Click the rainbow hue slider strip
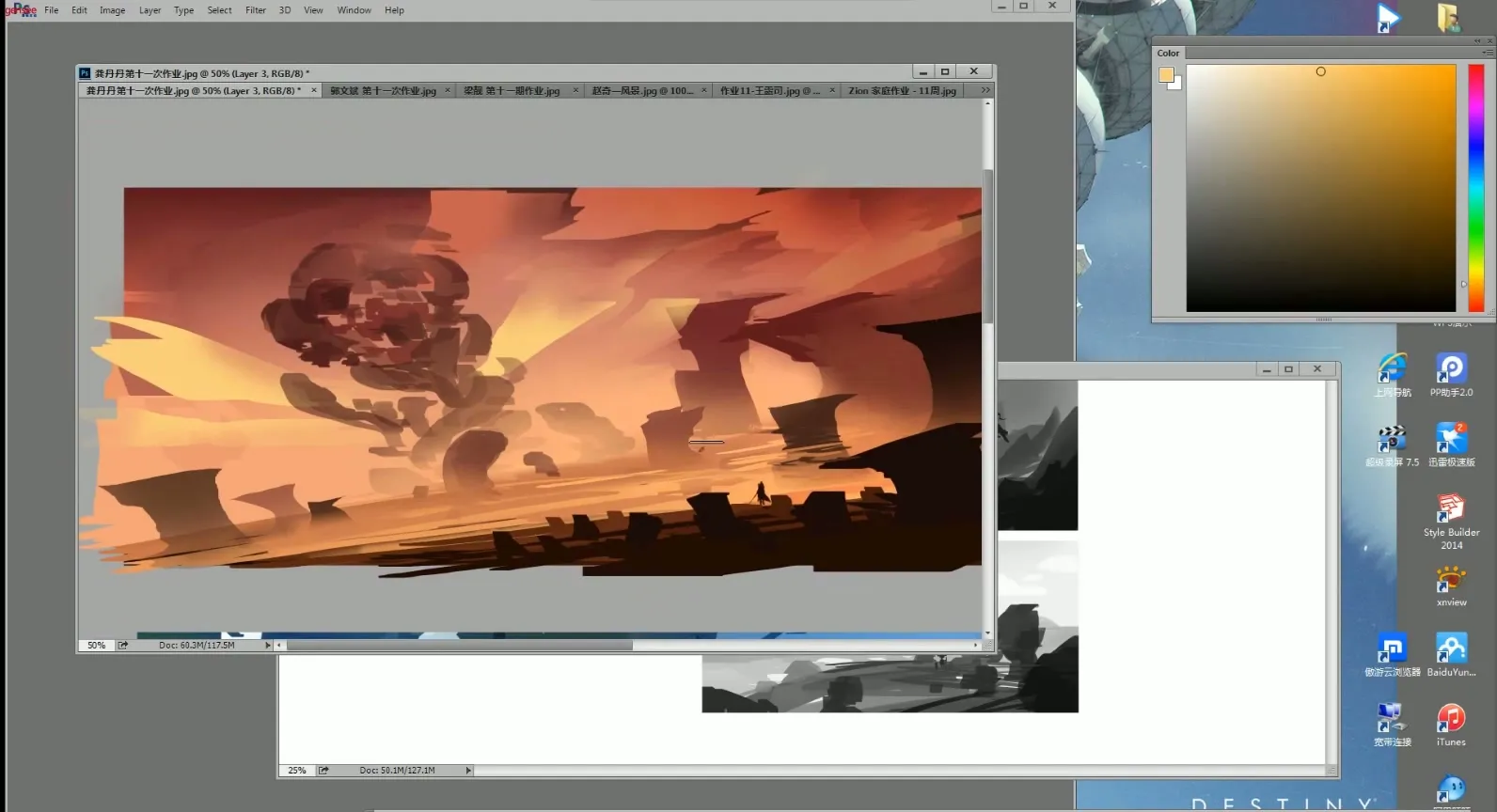 click(x=1476, y=188)
